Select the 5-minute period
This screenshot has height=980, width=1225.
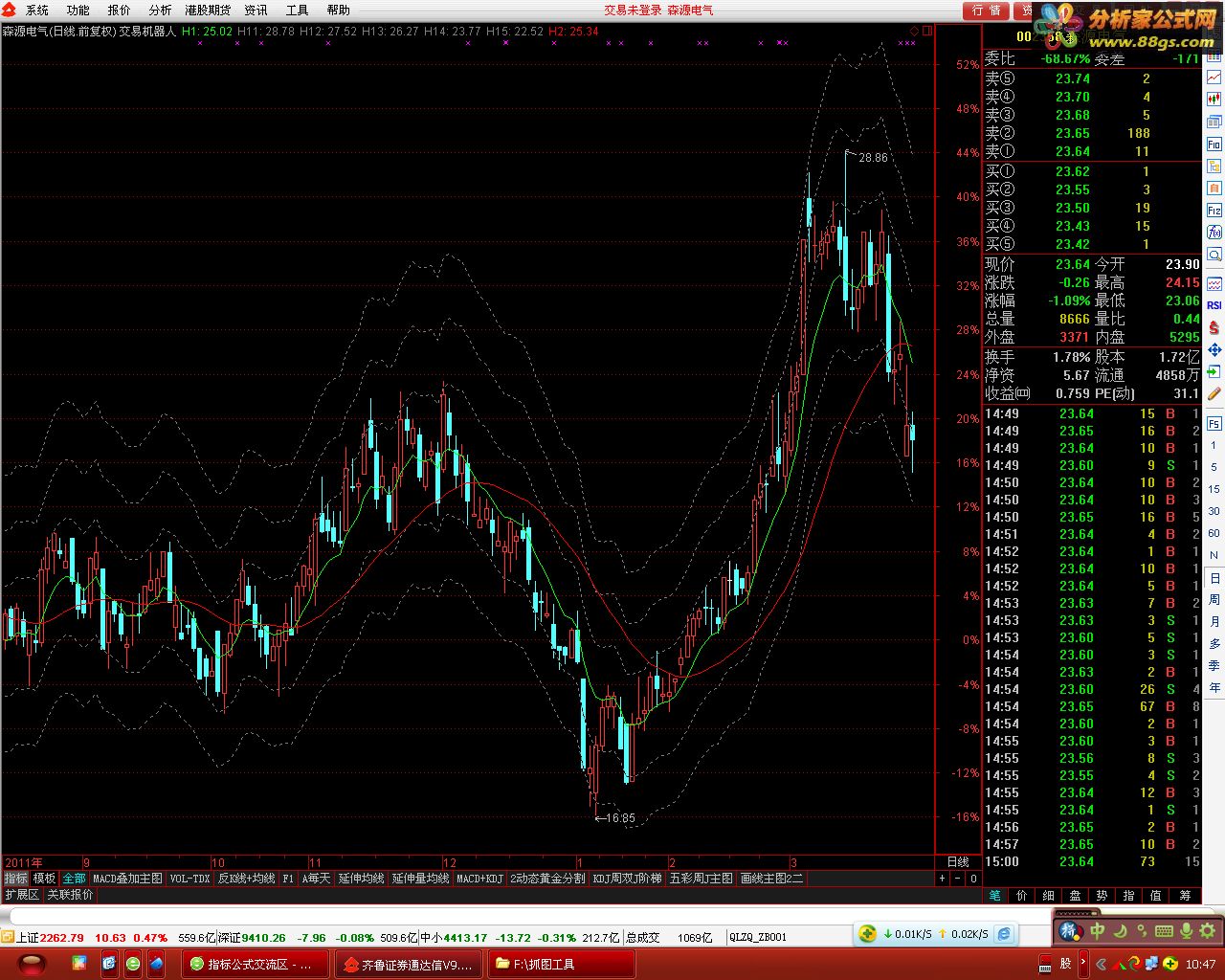(x=1214, y=467)
